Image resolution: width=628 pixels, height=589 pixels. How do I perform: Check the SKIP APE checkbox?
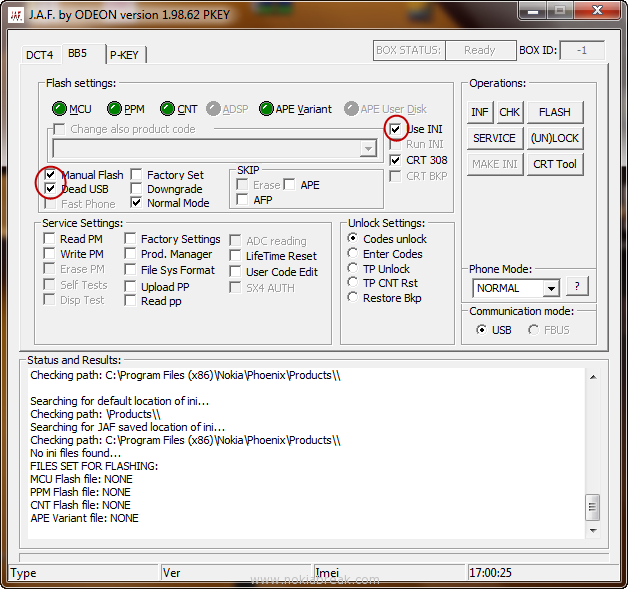coord(290,185)
